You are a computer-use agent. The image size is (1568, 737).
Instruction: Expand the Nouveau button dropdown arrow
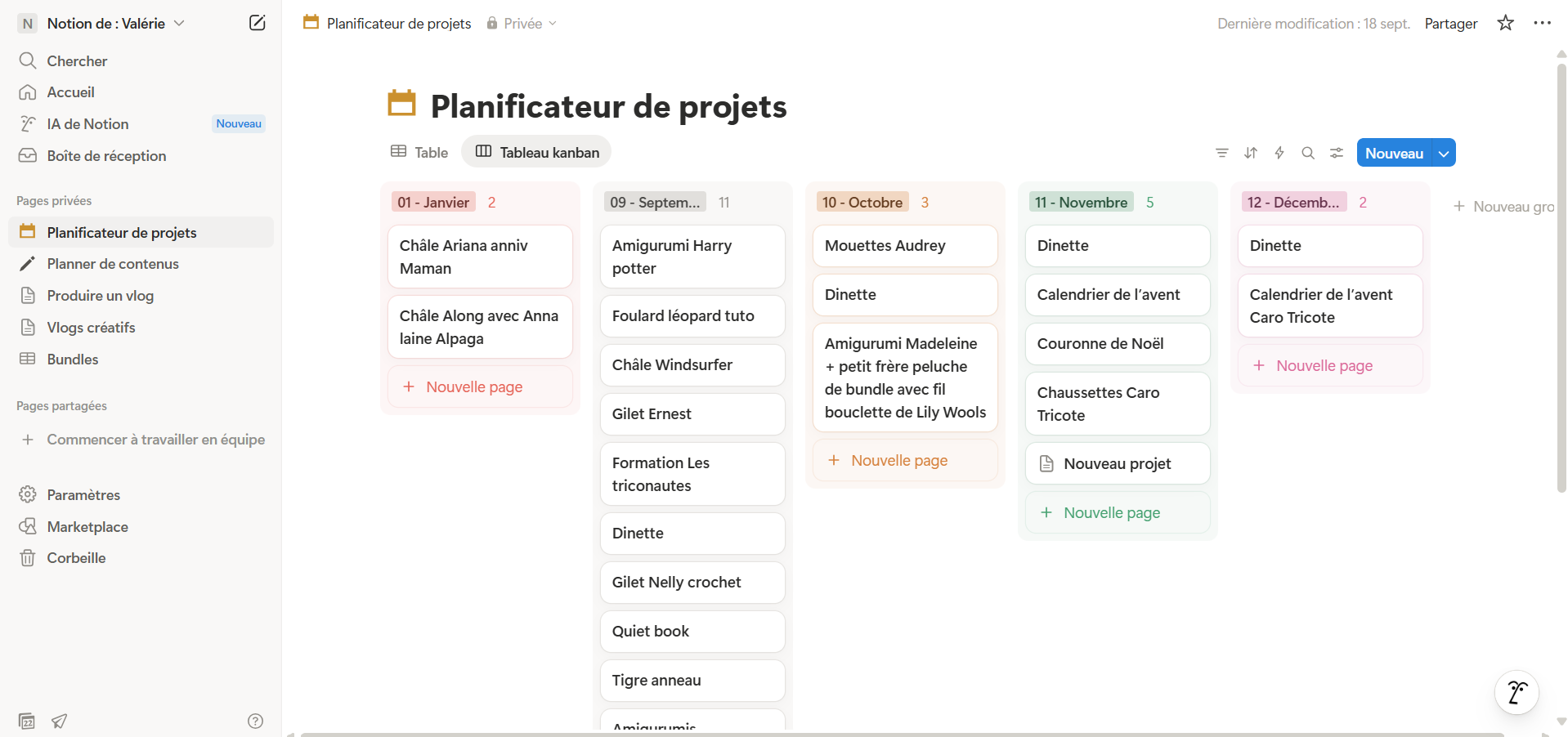(x=1444, y=154)
